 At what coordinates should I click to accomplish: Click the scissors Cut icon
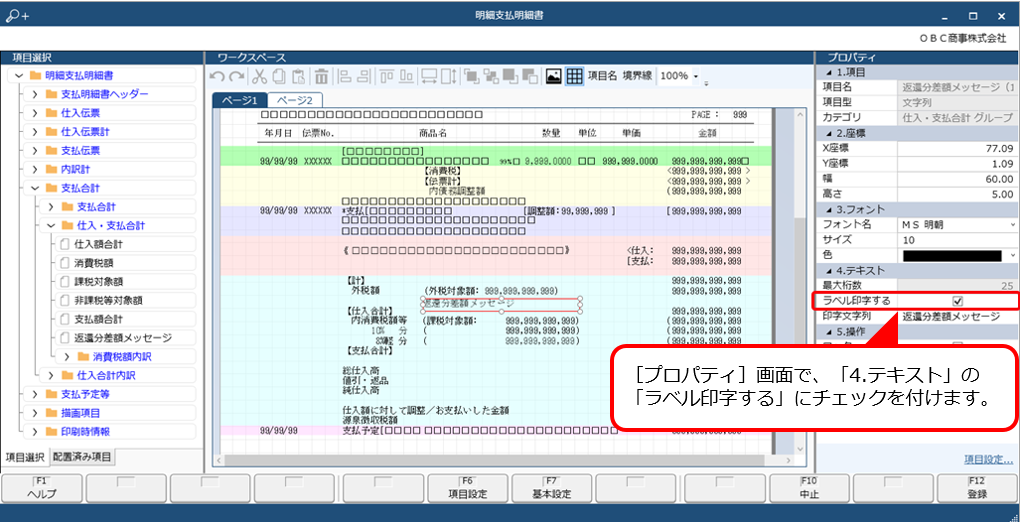[x=259, y=76]
